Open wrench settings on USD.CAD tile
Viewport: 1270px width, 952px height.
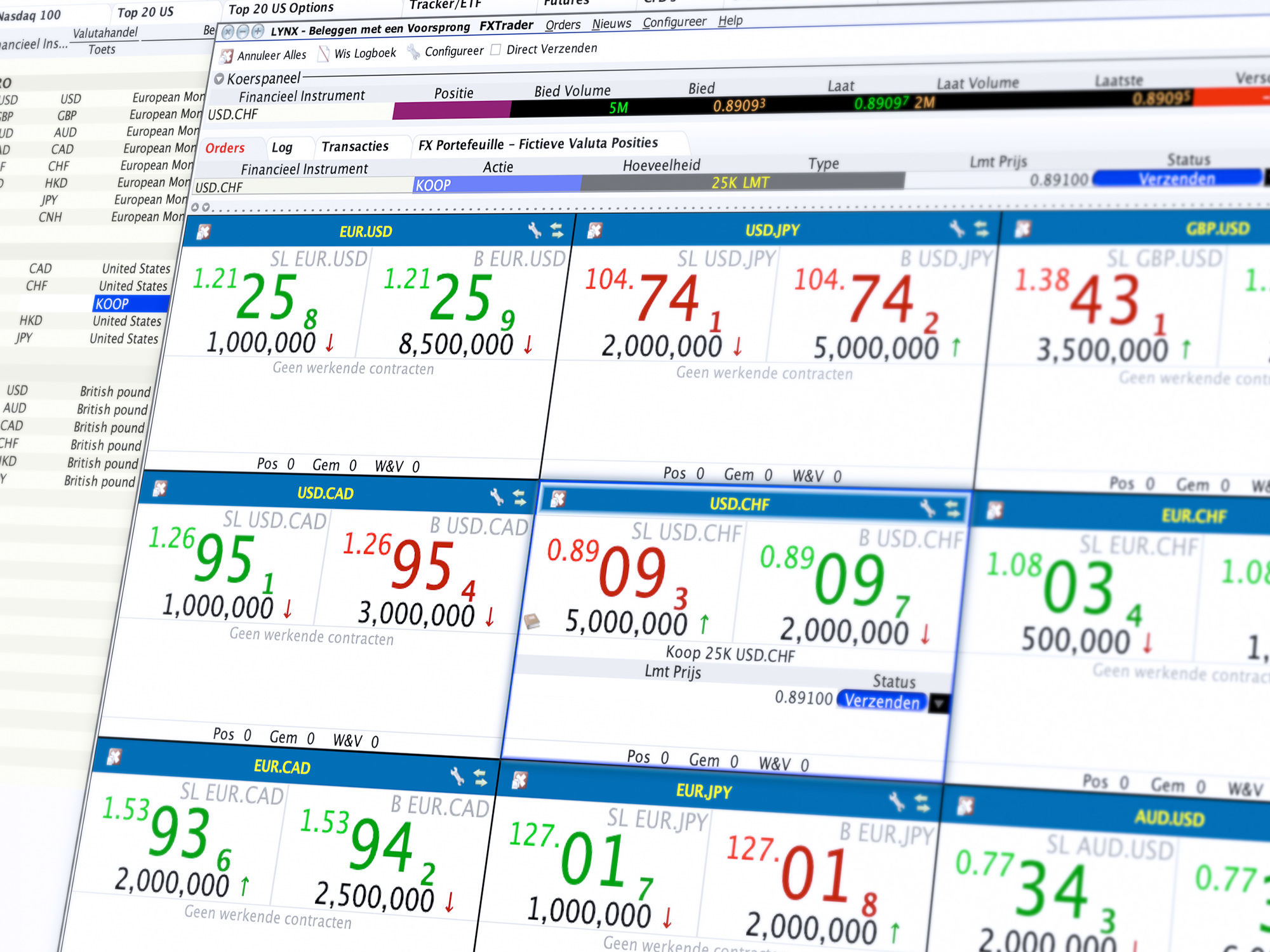[x=497, y=497]
